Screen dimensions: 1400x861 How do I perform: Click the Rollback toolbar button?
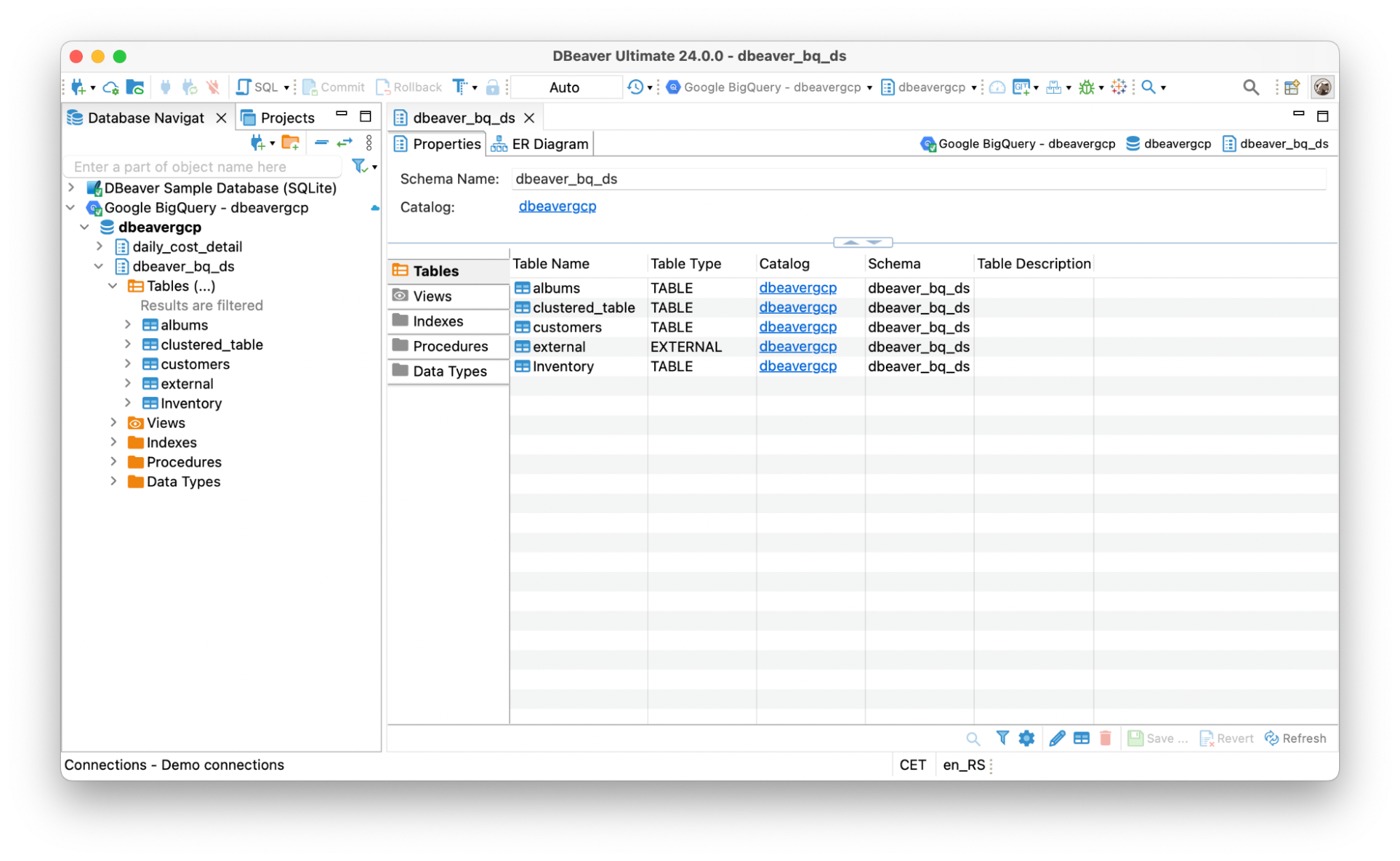[x=409, y=87]
